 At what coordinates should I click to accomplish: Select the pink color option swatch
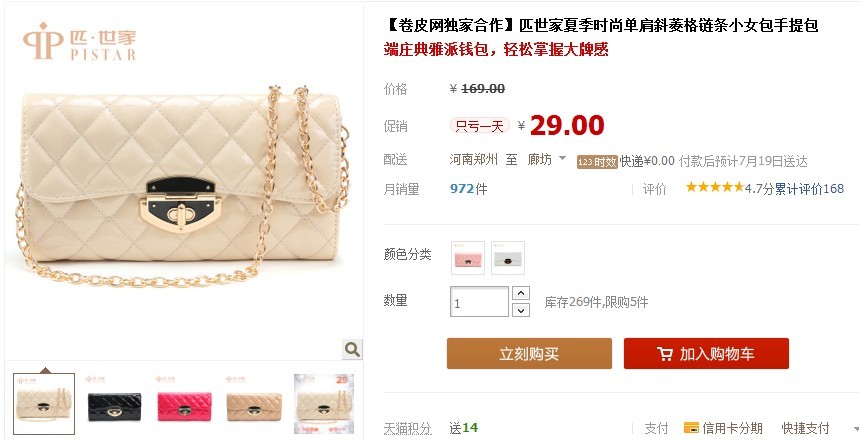pos(467,258)
